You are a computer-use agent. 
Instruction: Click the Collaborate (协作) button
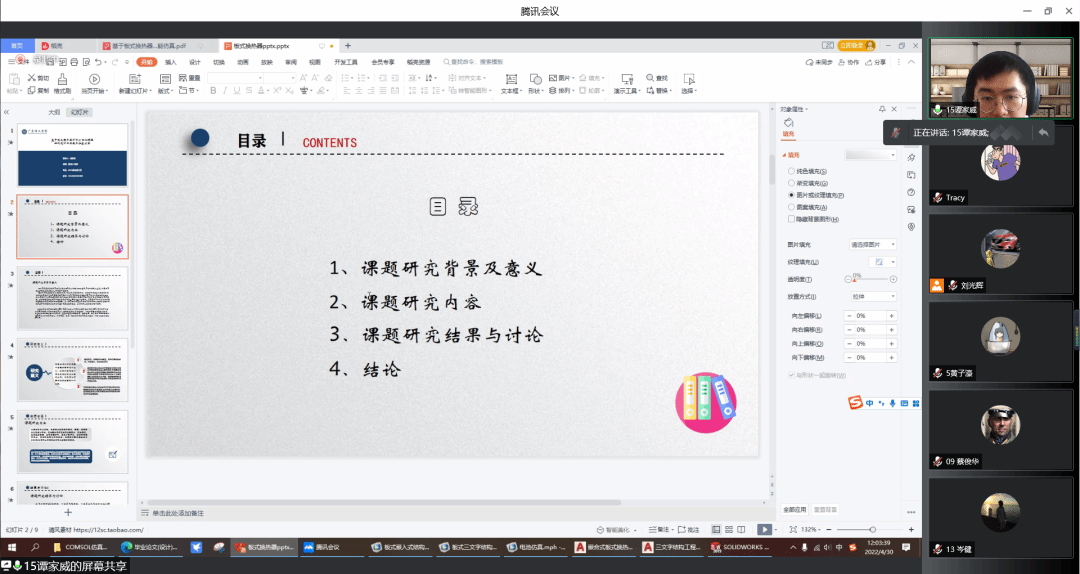pos(845,62)
